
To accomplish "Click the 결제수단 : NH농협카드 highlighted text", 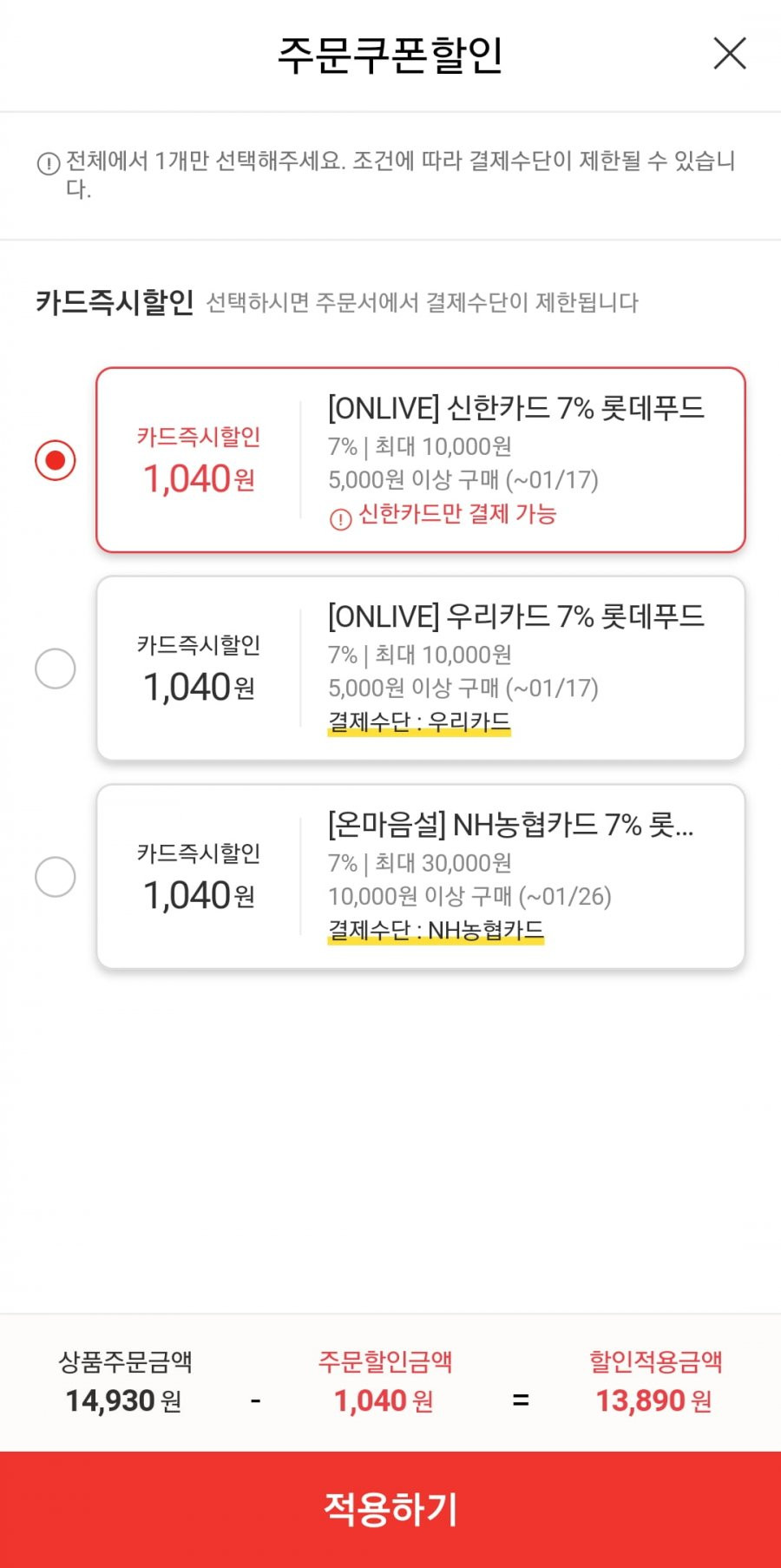I will click(x=436, y=930).
